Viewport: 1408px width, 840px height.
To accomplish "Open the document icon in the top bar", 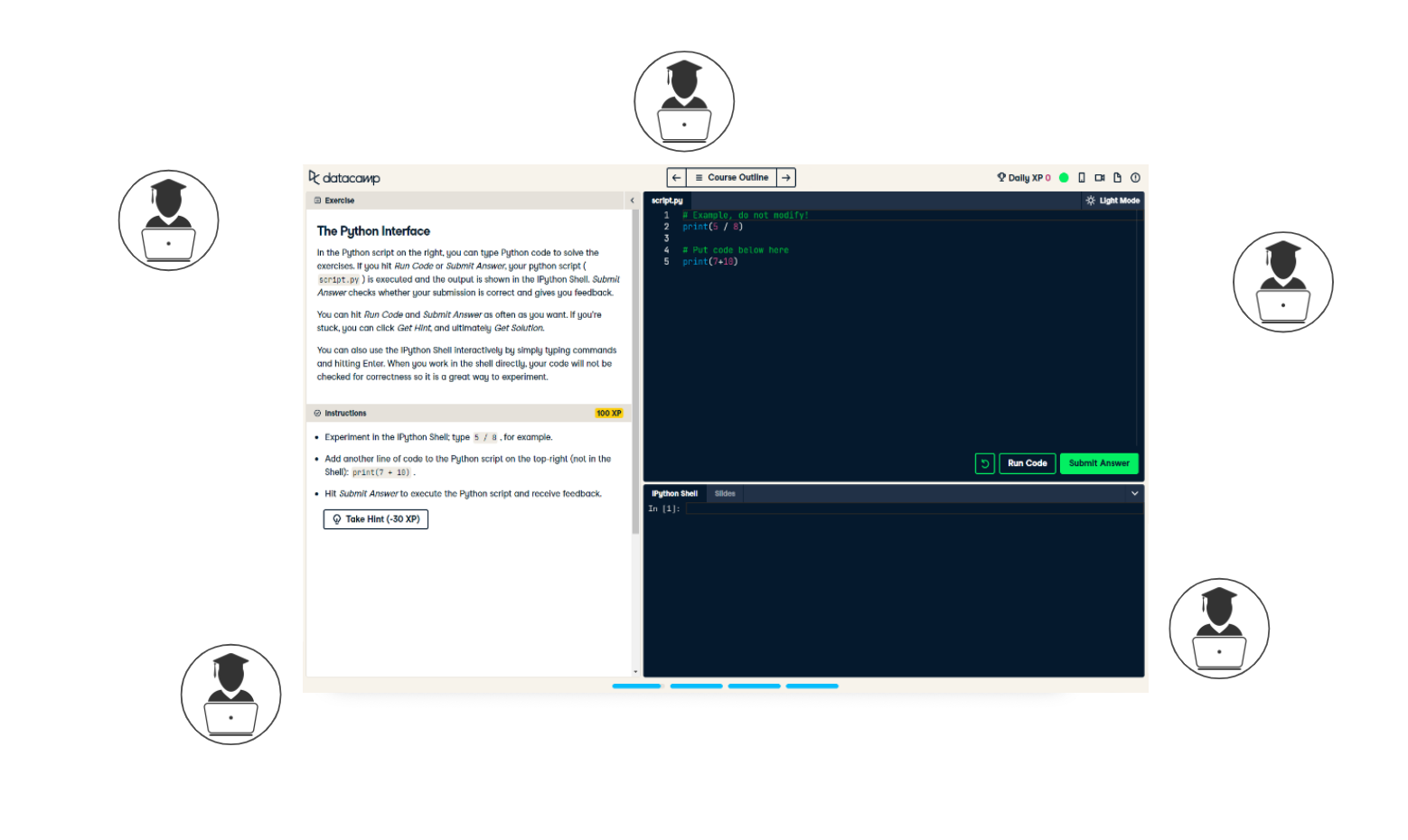I will (1118, 177).
